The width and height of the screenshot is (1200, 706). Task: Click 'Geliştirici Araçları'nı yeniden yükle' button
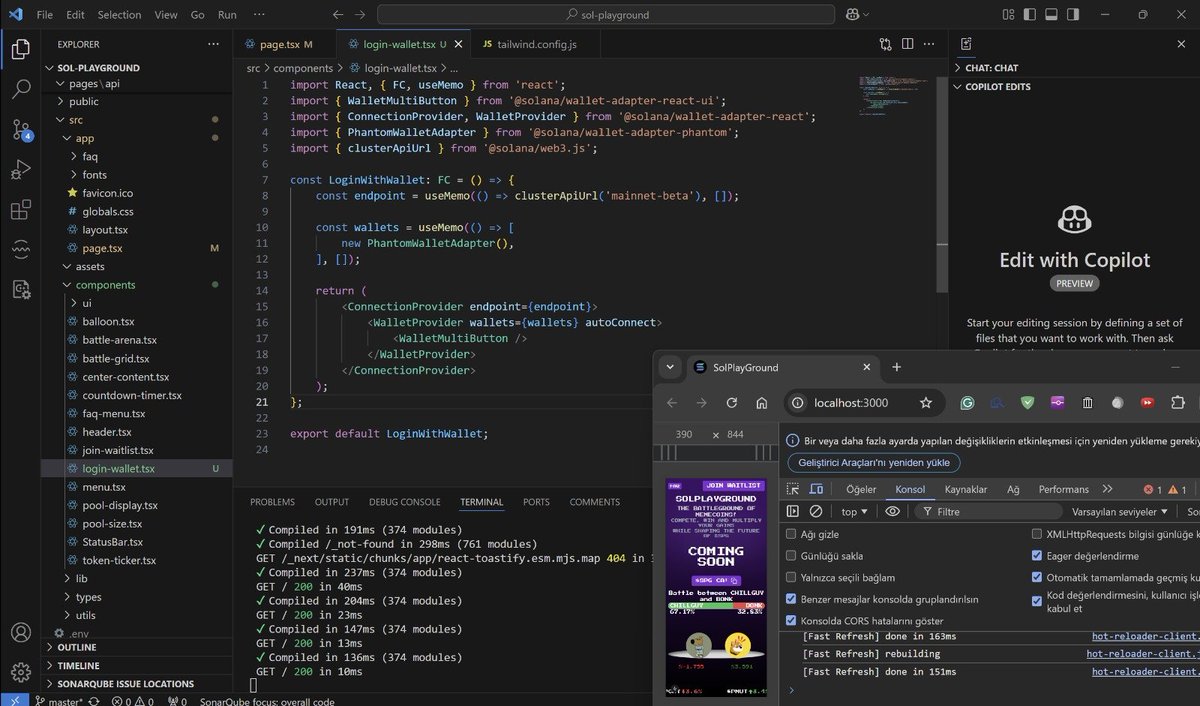[x=873, y=463]
